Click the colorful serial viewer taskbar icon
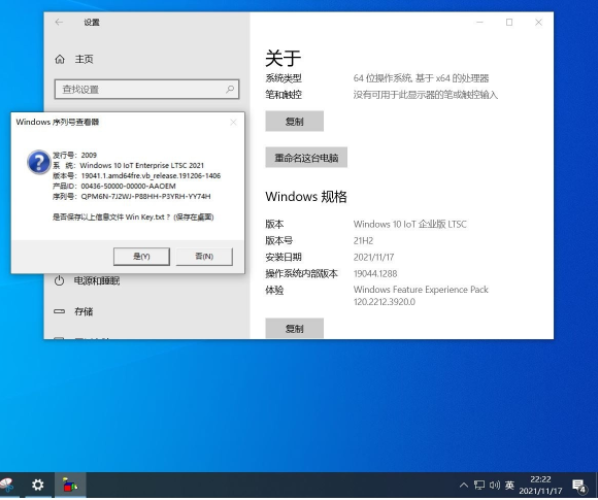 tap(70, 485)
